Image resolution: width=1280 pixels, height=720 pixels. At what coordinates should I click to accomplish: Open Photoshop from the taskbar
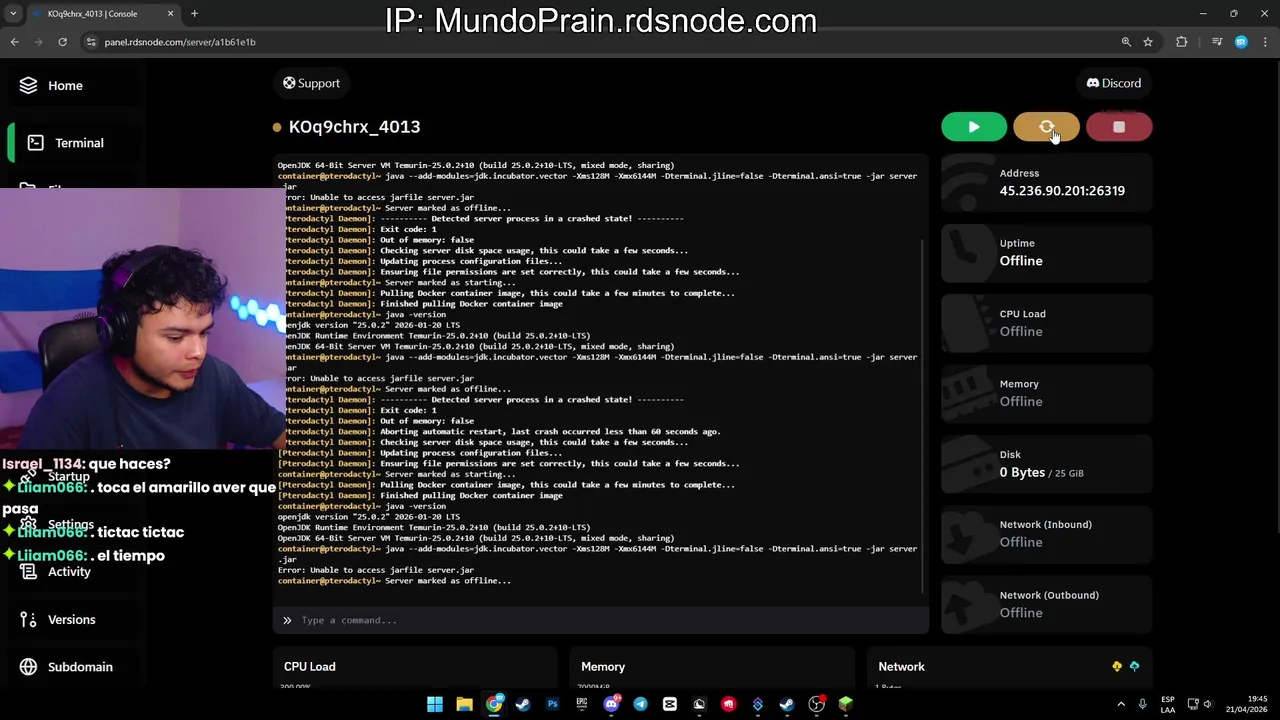552,704
